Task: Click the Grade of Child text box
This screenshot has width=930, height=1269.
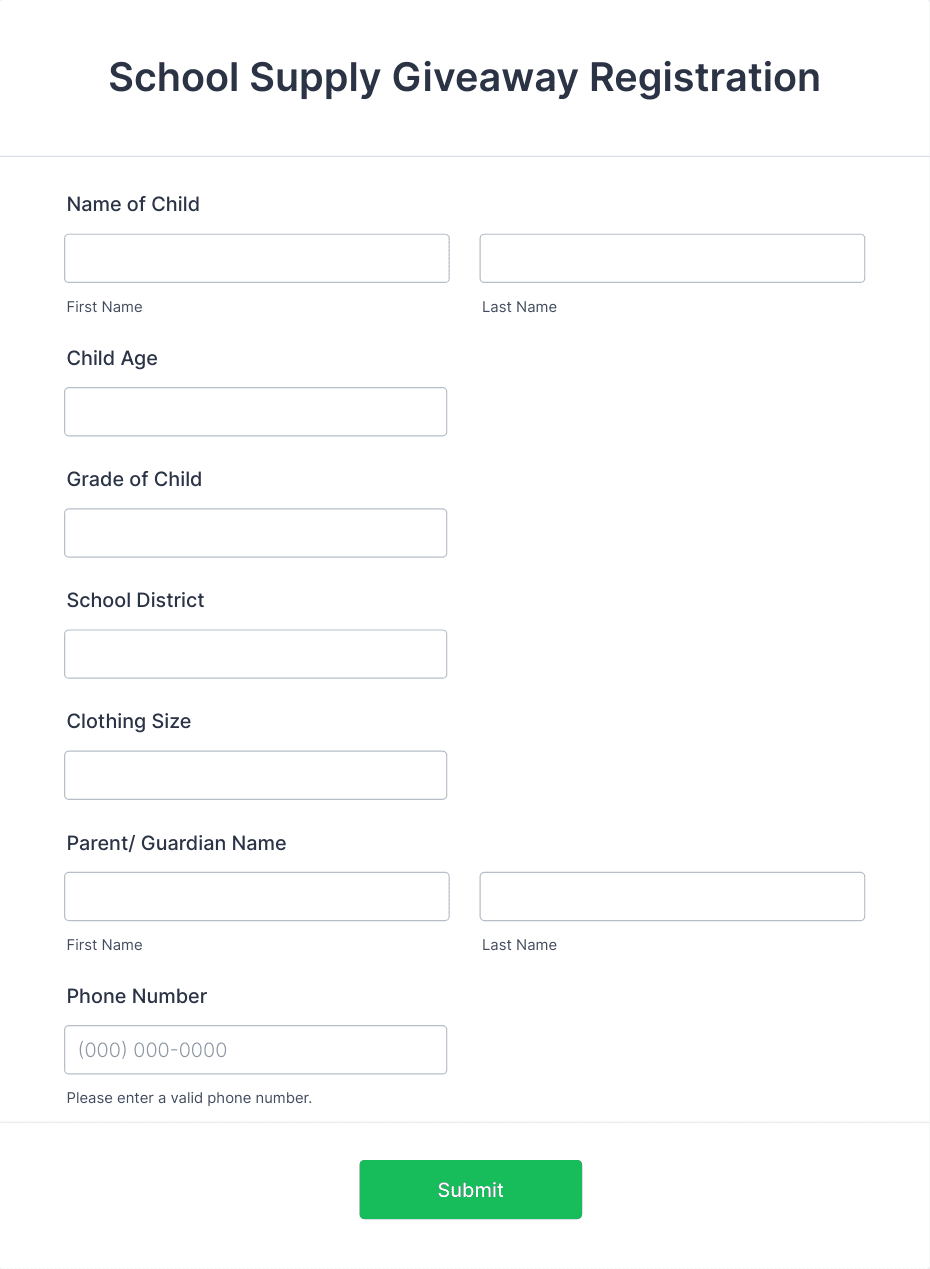Action: tap(255, 533)
